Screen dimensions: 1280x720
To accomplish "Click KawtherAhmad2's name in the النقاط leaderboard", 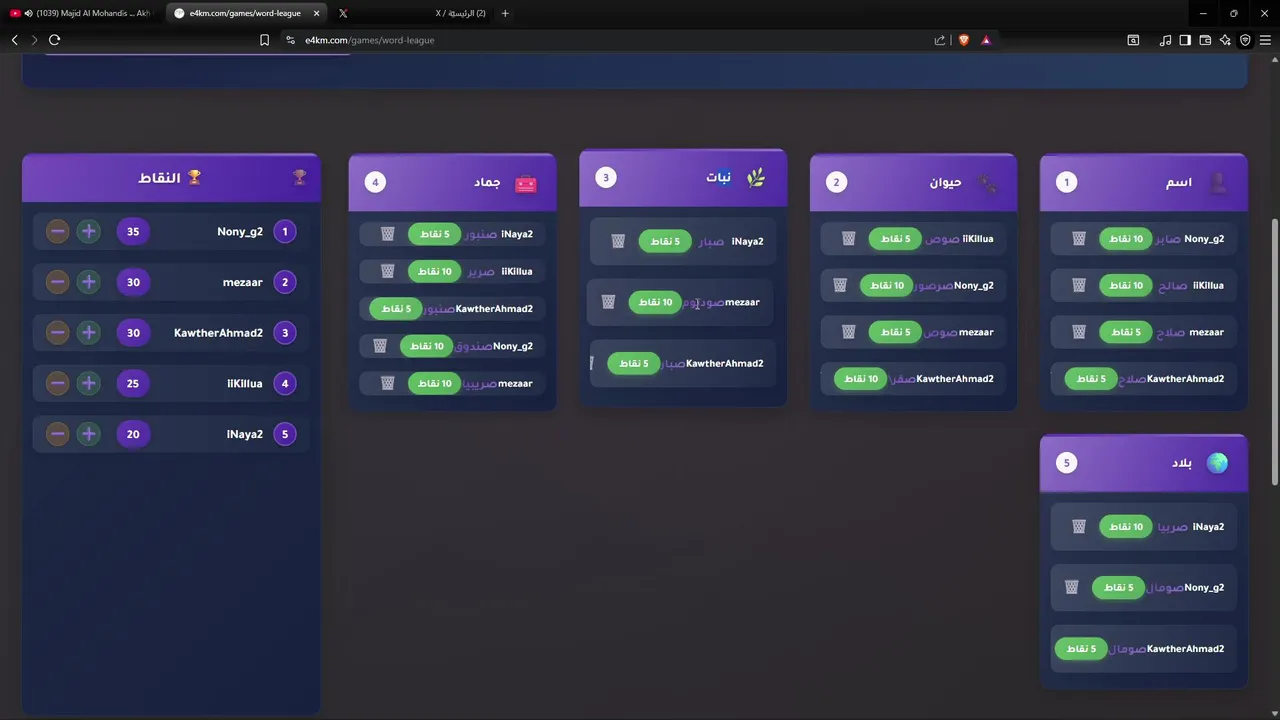I will (x=218, y=333).
